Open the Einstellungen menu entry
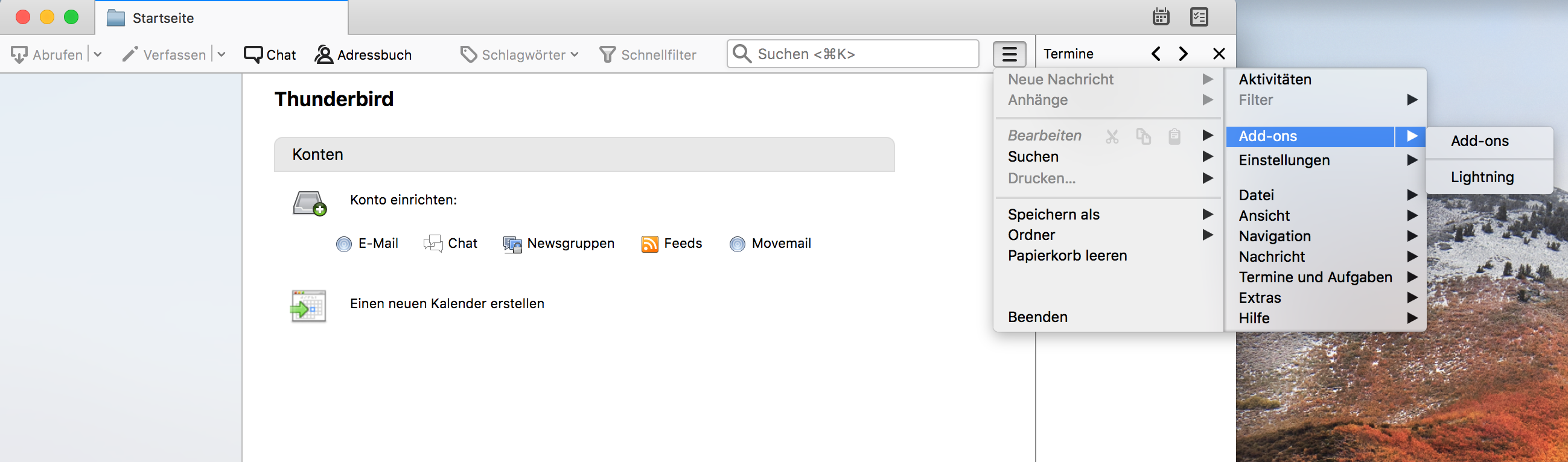Screen dimensions: 1568x462 click(x=1284, y=160)
